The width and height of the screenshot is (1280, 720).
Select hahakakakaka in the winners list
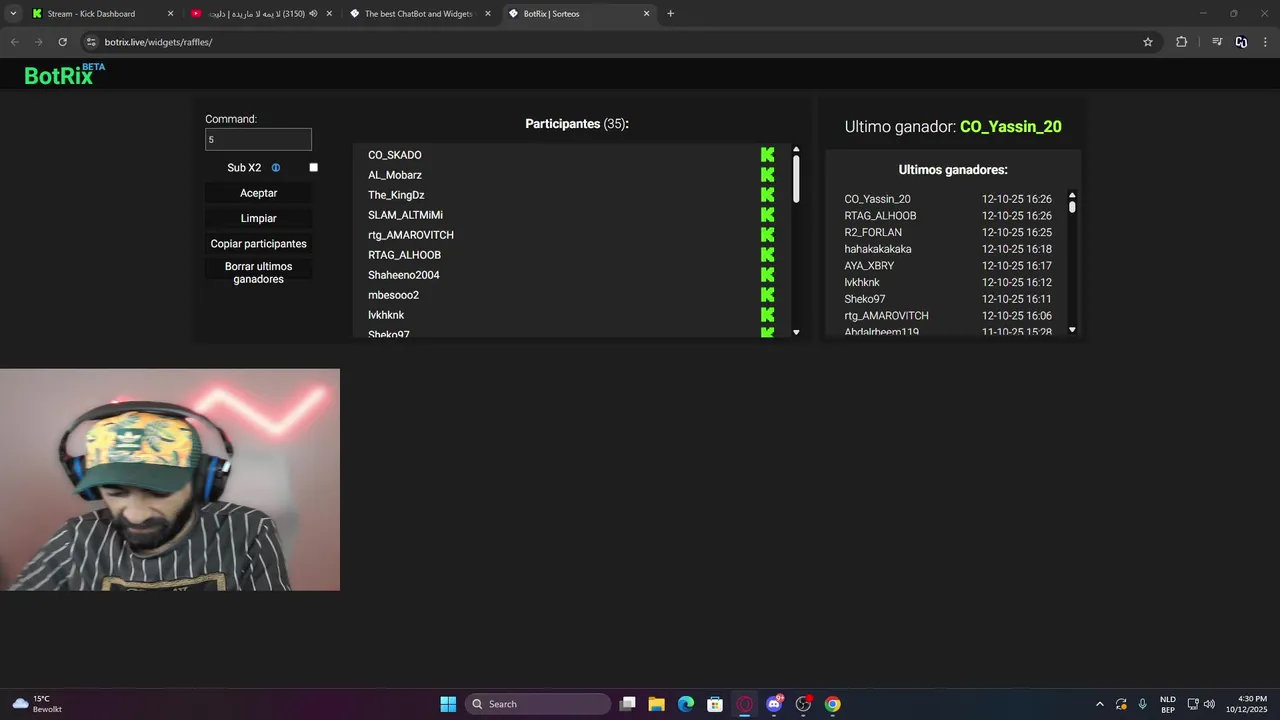878,249
